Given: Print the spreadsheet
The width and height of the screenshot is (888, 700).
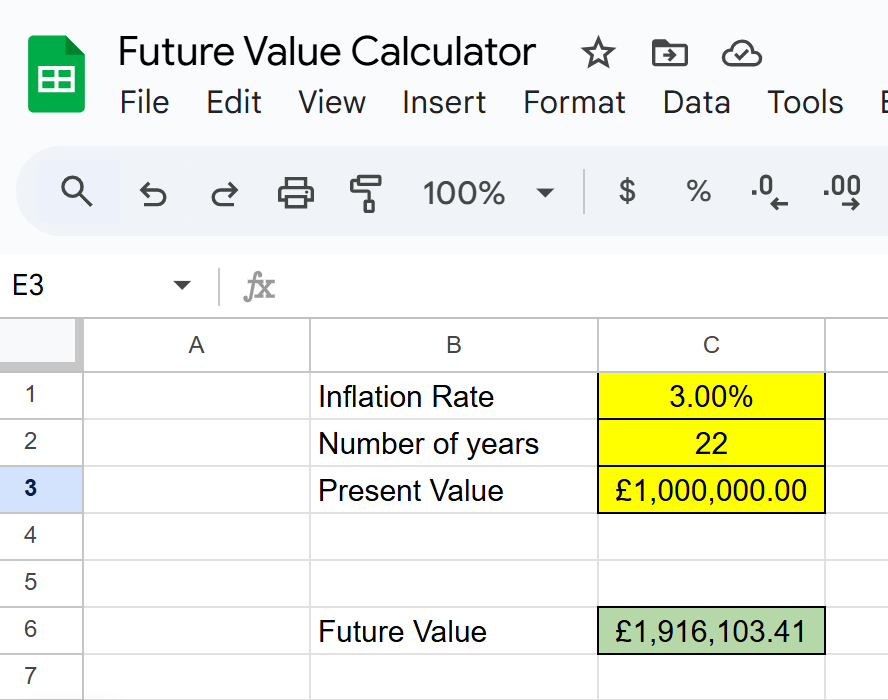Looking at the screenshot, I should click(296, 191).
